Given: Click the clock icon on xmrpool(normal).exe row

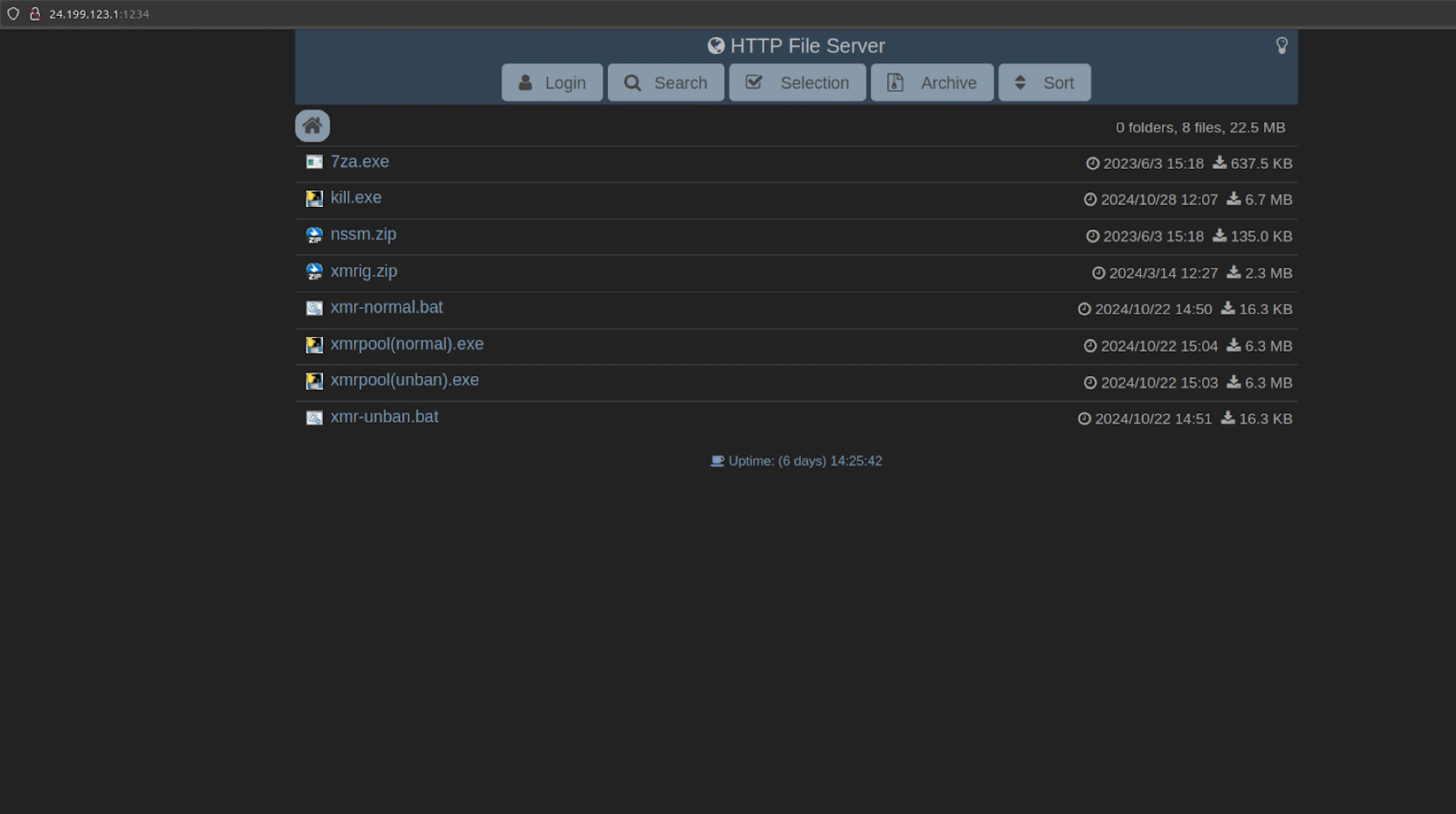Looking at the screenshot, I should pos(1090,346).
